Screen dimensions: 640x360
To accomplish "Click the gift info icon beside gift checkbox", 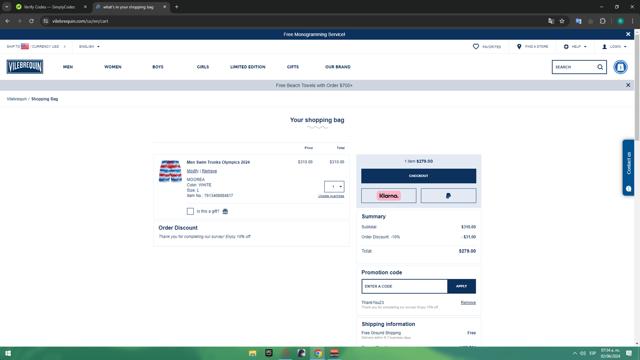I will tap(225, 211).
